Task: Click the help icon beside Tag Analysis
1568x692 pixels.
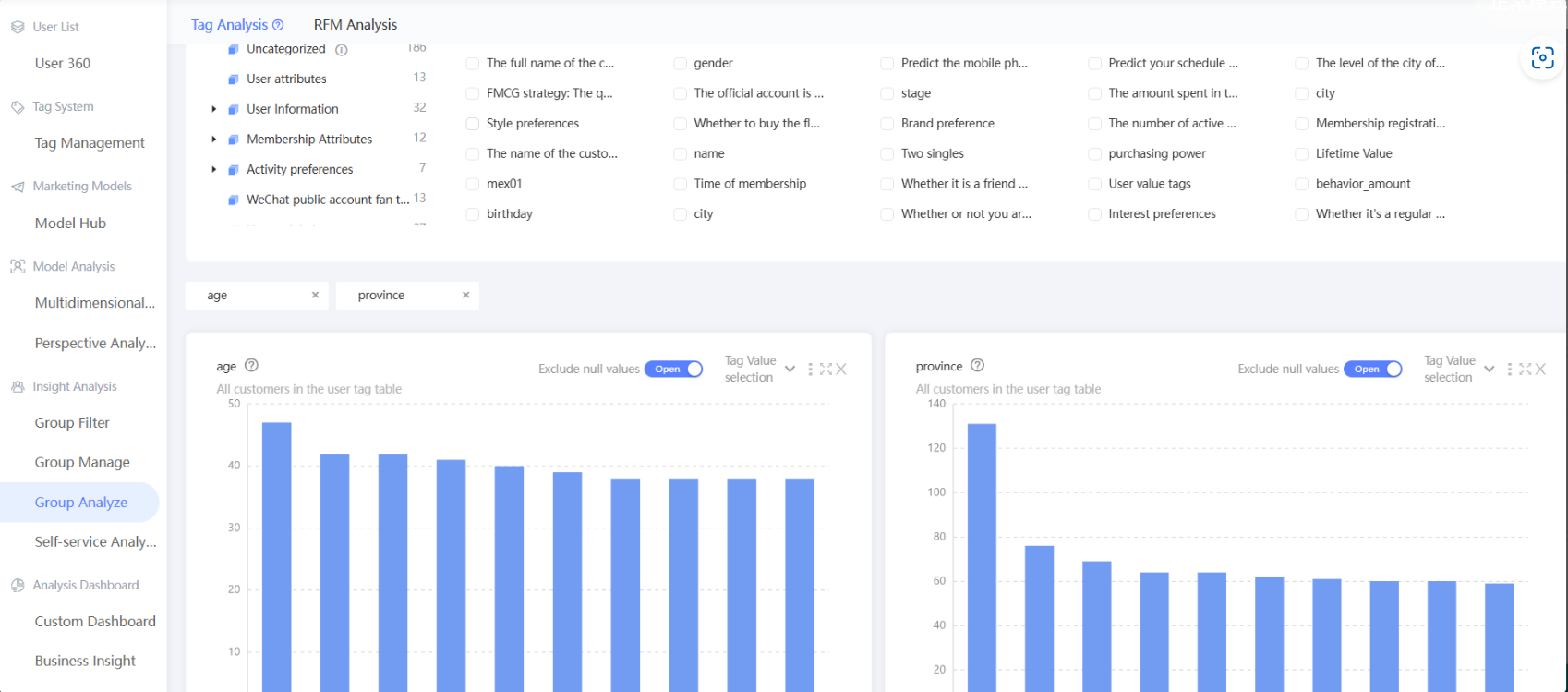Action: [x=278, y=25]
